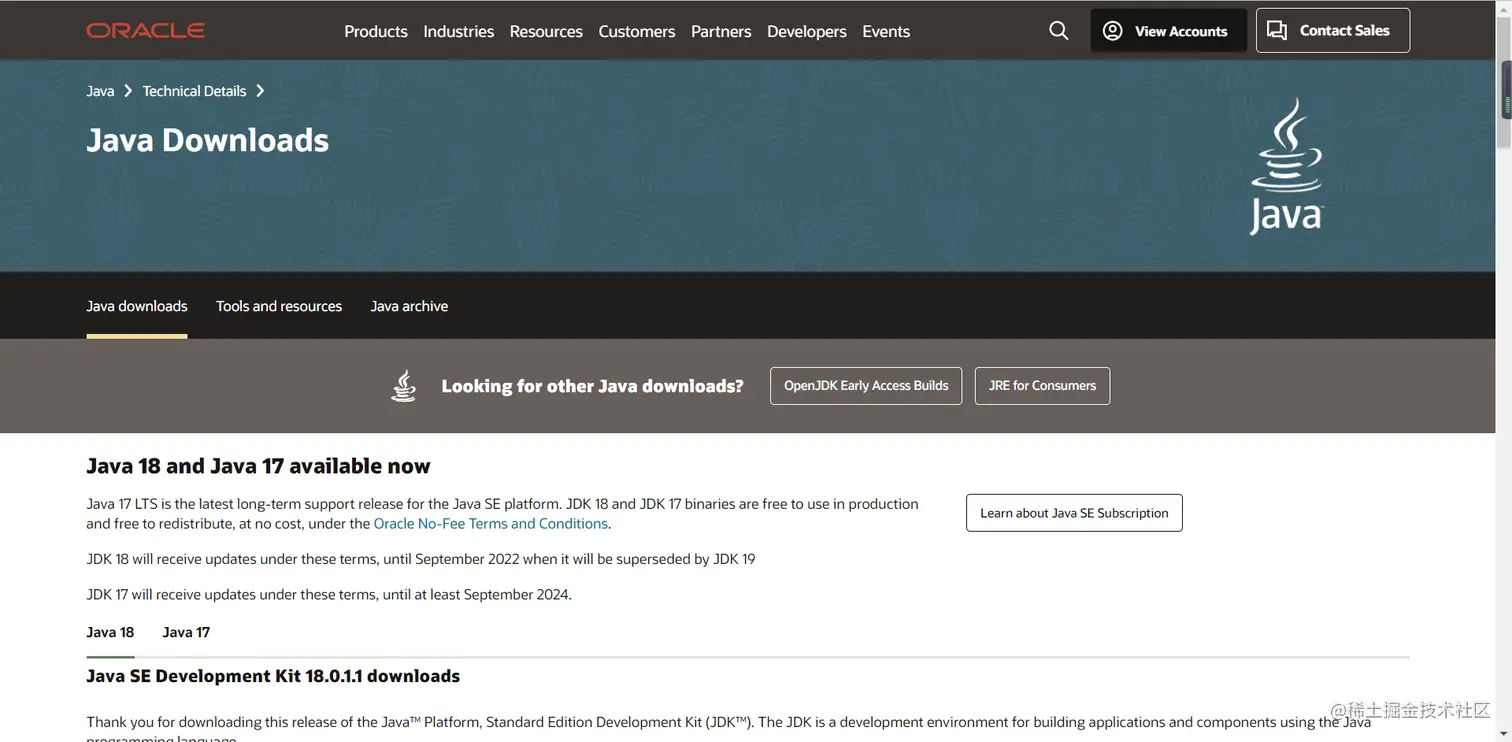Viewport: 1512px width, 742px height.
Task: Click the breadcrumb chevron after Java
Action: pos(128,91)
